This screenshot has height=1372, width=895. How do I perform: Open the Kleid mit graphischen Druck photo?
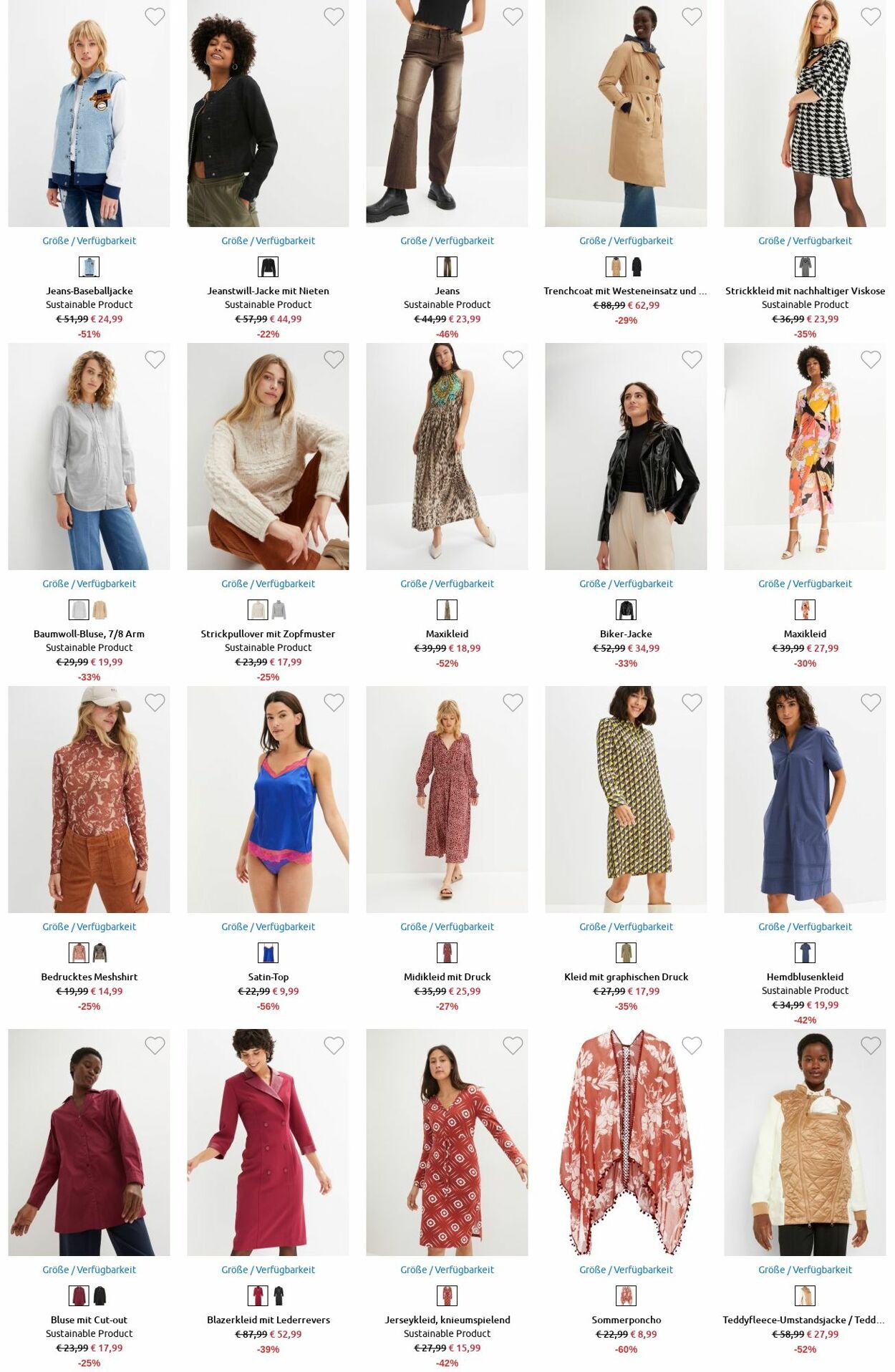pyautogui.click(x=626, y=799)
